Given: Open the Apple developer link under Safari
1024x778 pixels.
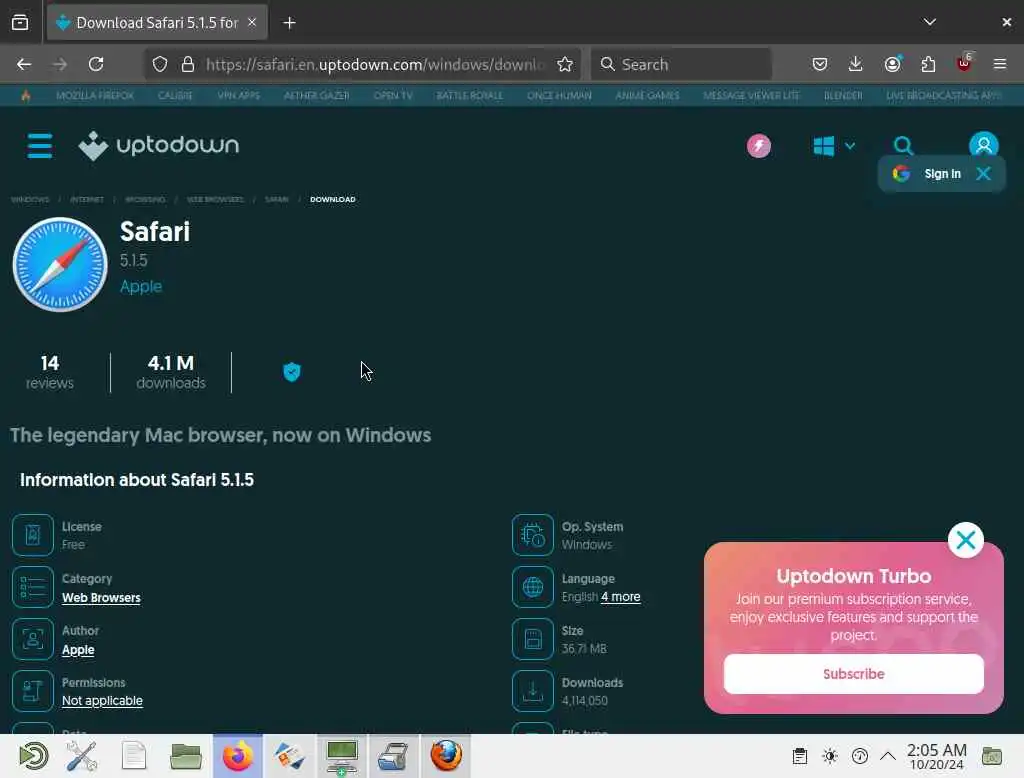Looking at the screenshot, I should (x=141, y=286).
